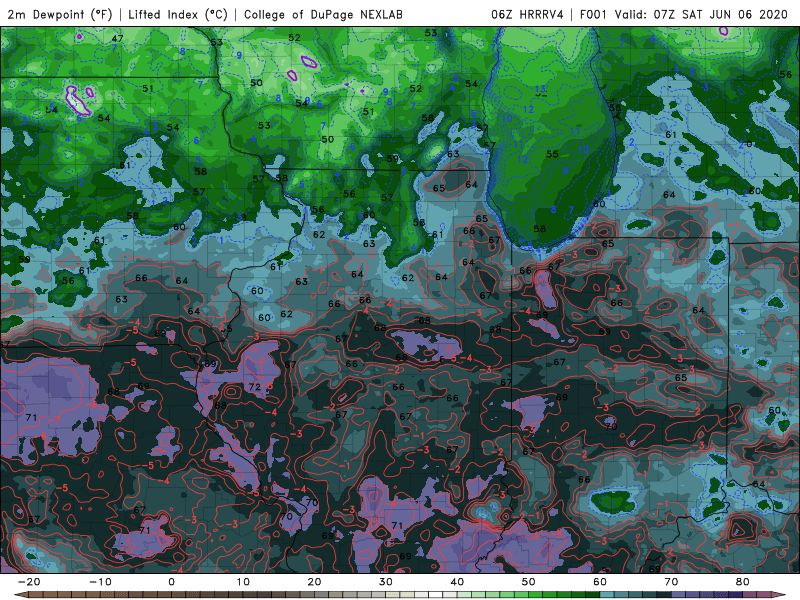
Task: Click the 30 tick label on colorbar
Action: [x=386, y=582]
